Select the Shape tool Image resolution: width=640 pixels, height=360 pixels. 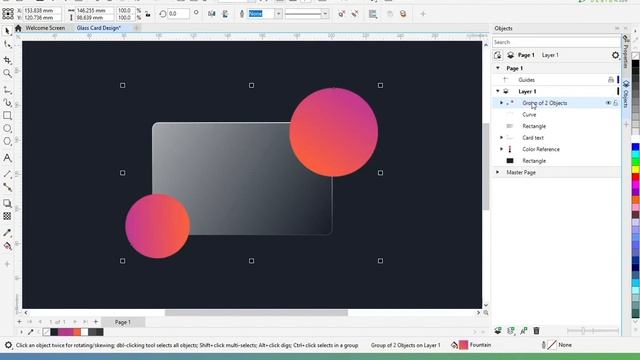pos(7,44)
